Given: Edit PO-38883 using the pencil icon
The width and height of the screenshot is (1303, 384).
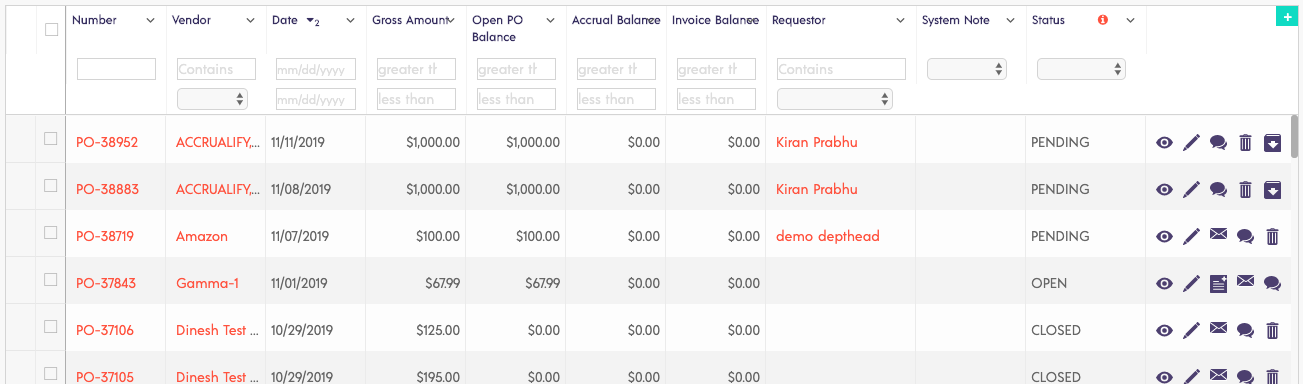Looking at the screenshot, I should pyautogui.click(x=1191, y=190).
